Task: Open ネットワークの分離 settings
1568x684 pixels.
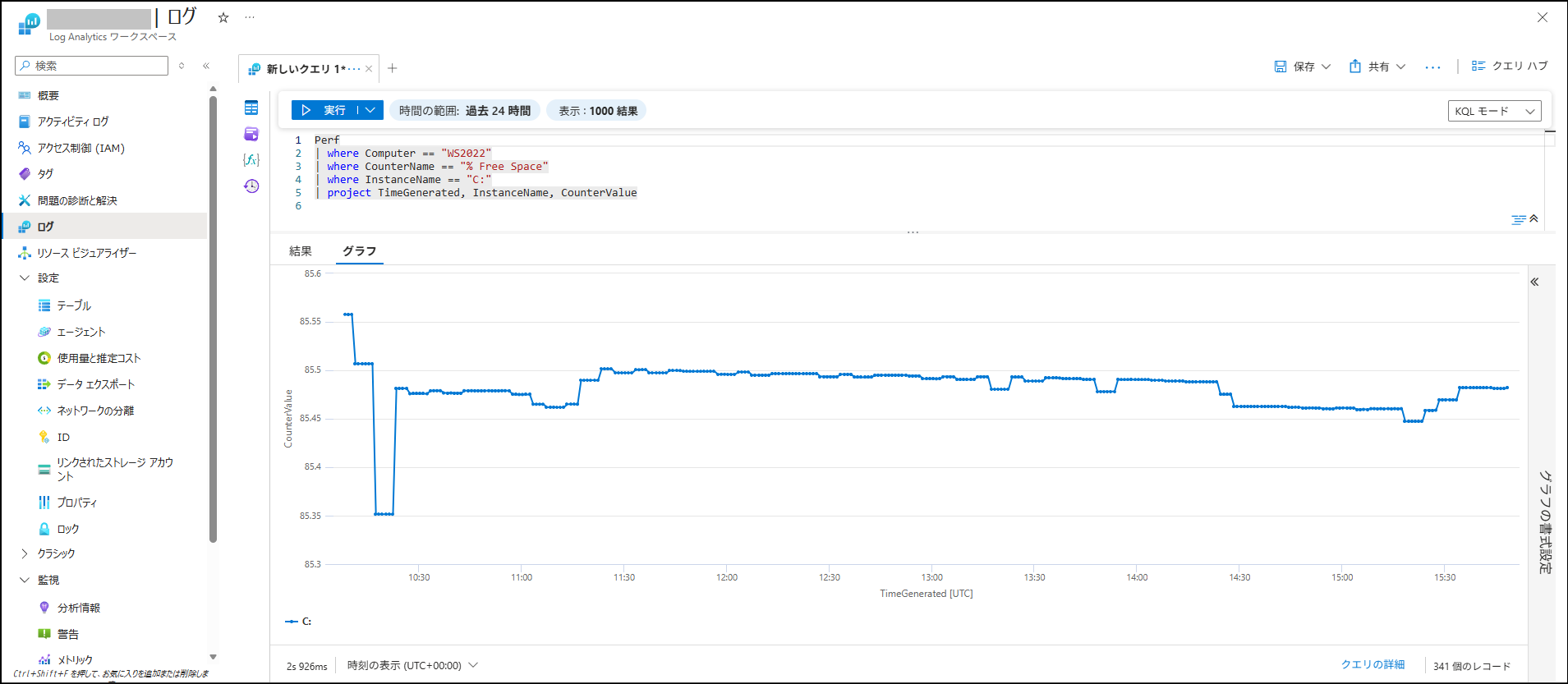Action: 95,411
